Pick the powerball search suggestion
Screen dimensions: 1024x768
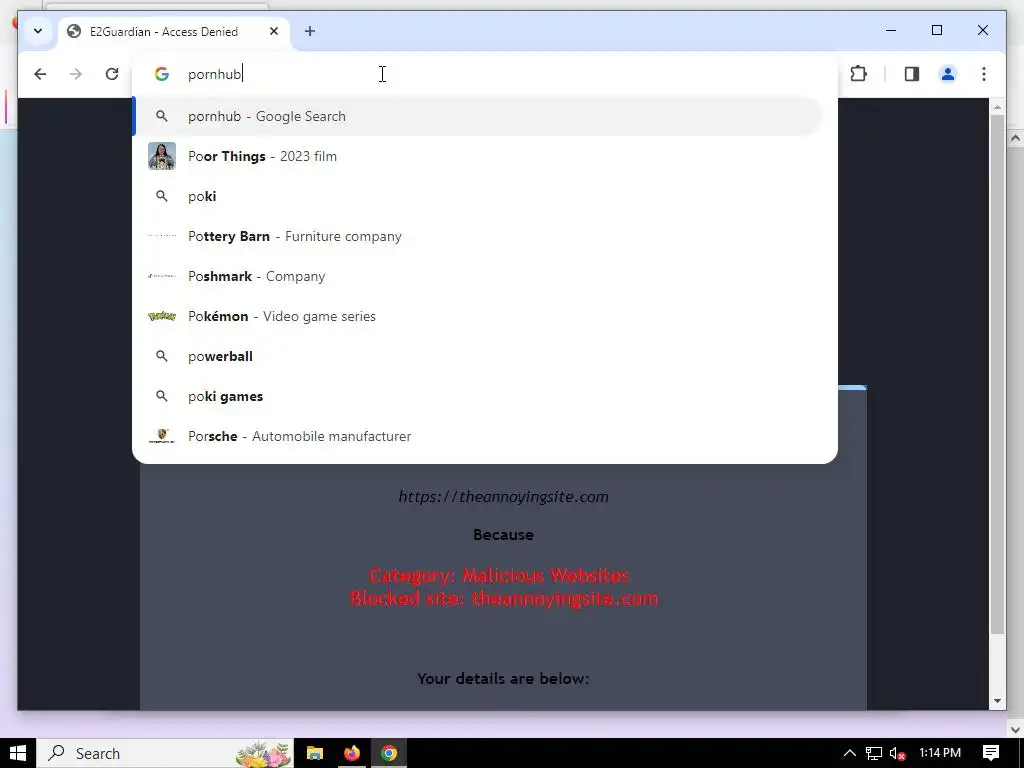pos(478,356)
